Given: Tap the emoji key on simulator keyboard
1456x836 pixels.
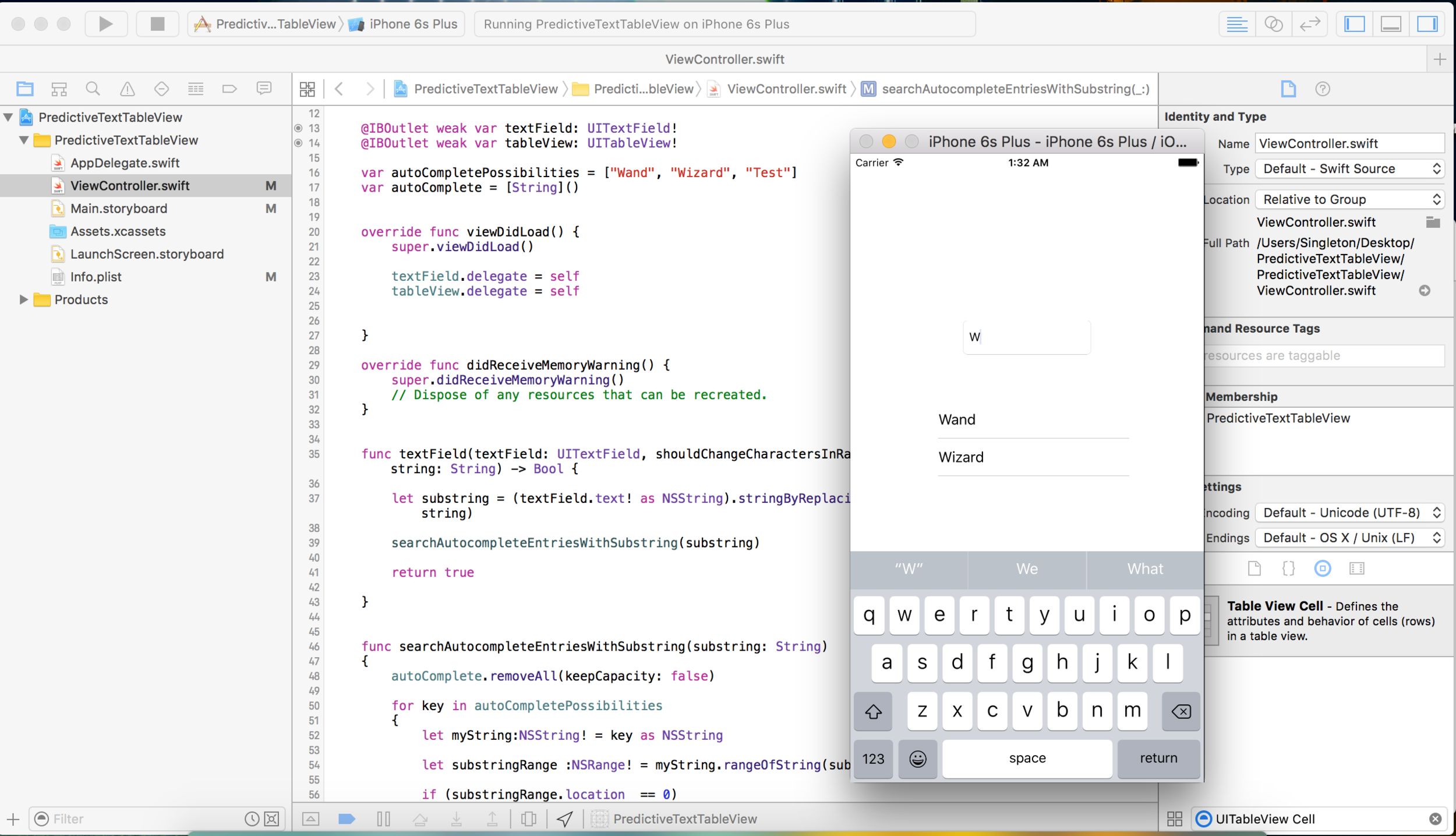Looking at the screenshot, I should point(918,759).
